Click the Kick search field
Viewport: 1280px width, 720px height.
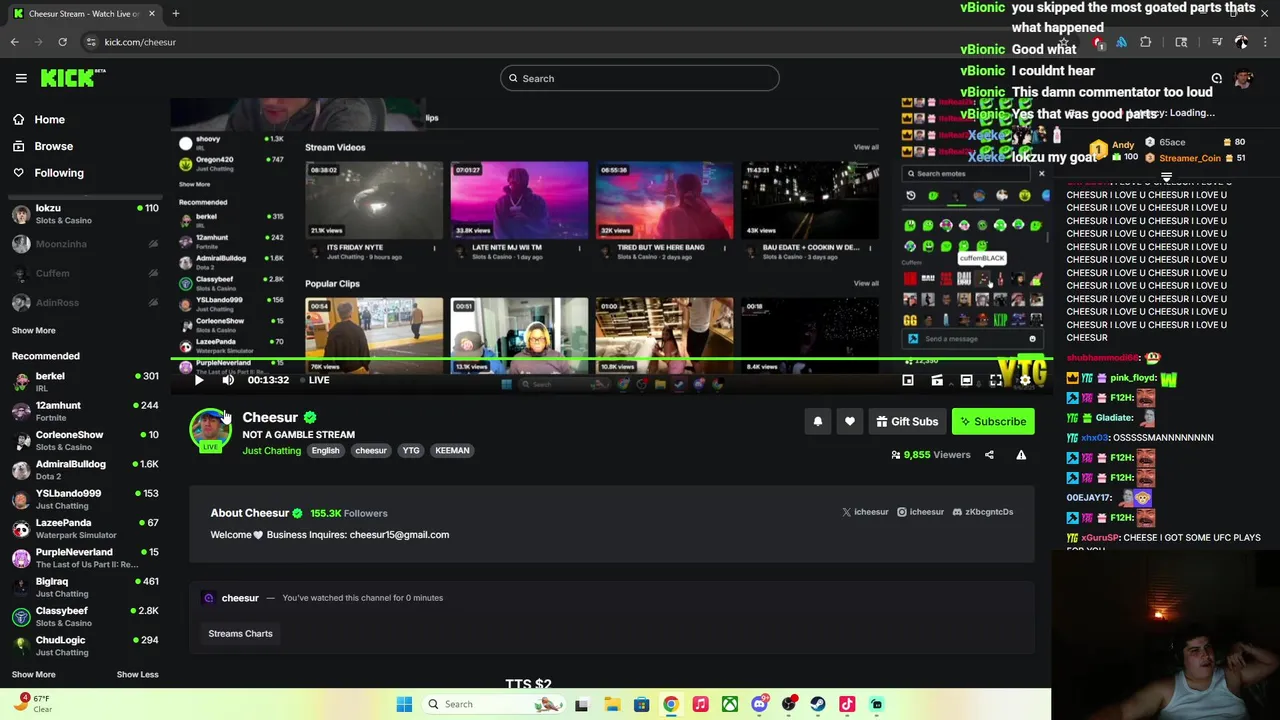639,78
